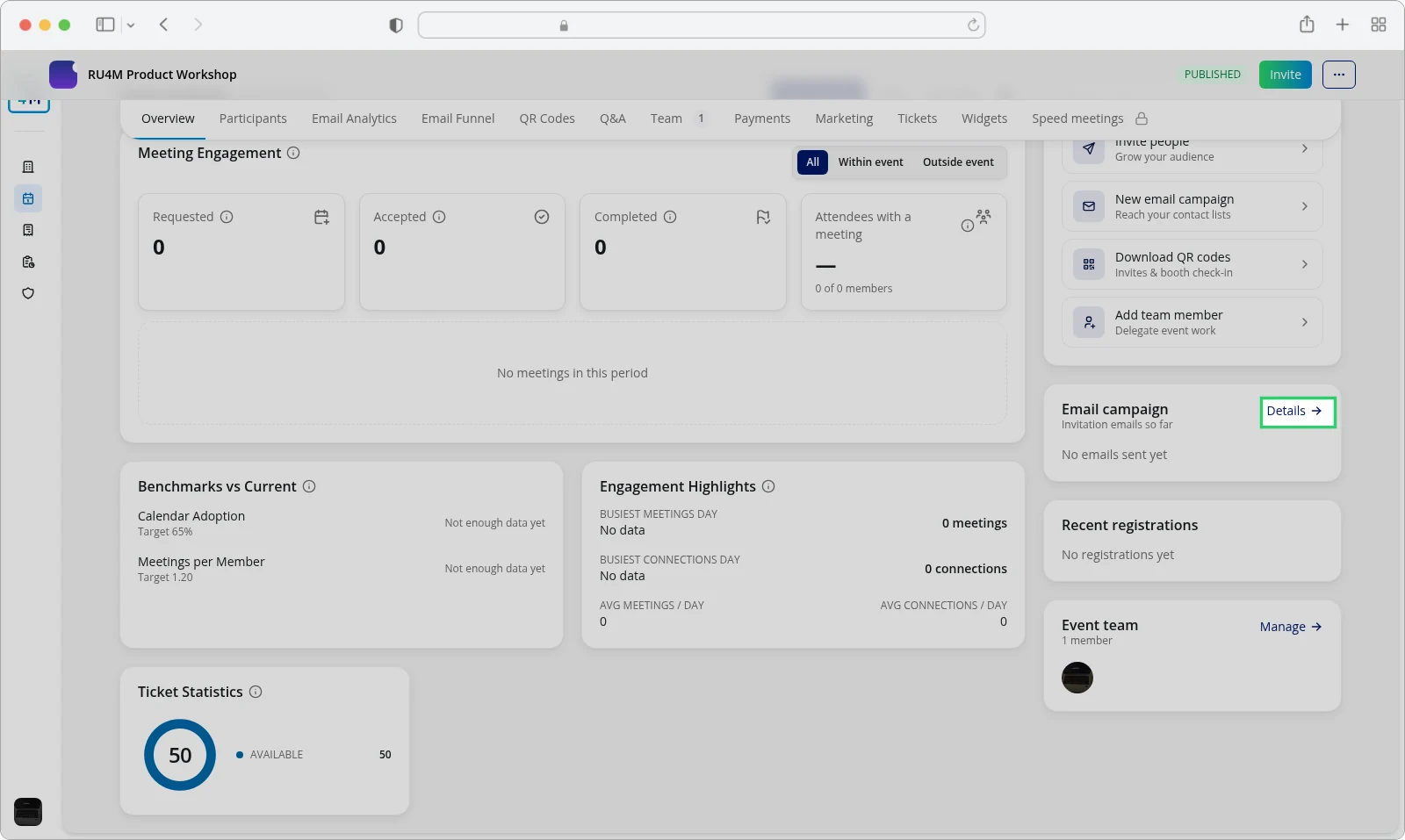
Task: Click the Ticket Statistics donut chart showing 50
Action: click(180, 755)
